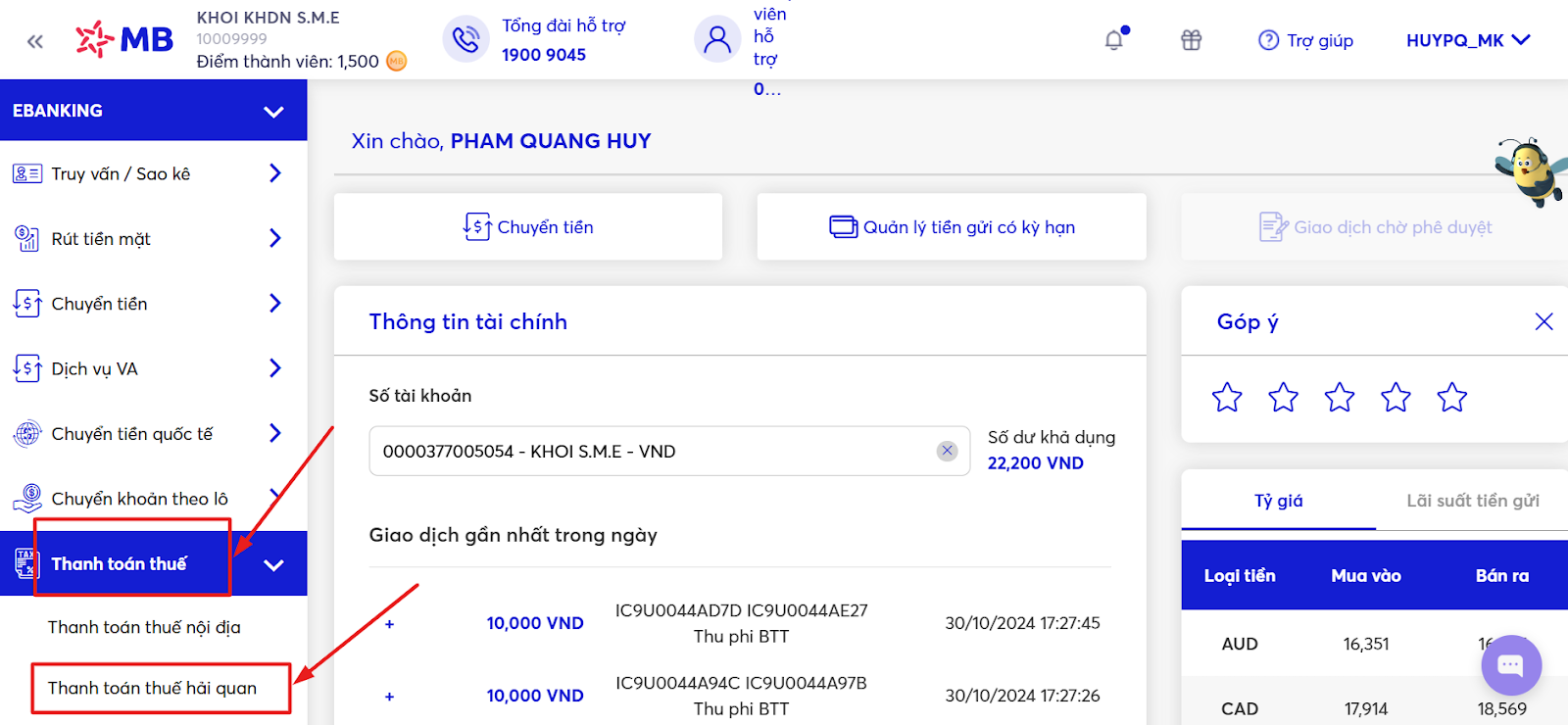This screenshot has height=725, width=1568.
Task: Close the Góp ý feedback panel
Action: [x=1543, y=321]
